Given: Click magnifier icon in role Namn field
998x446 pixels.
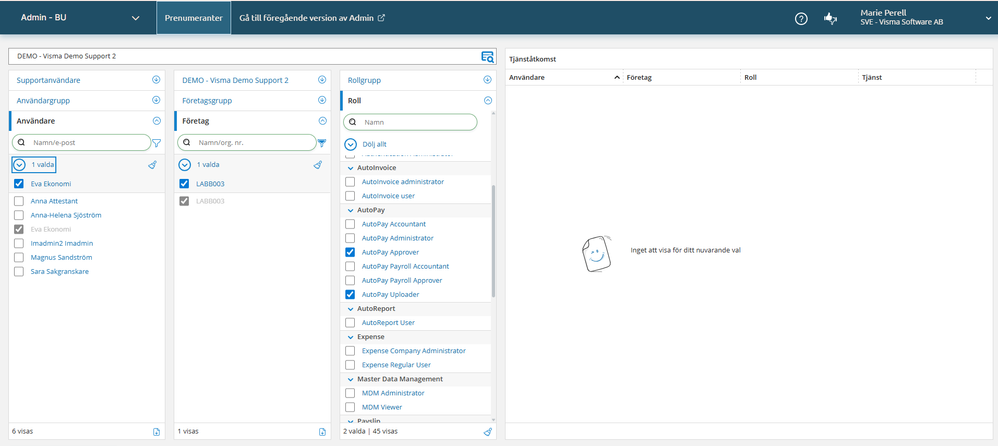Looking at the screenshot, I should [353, 122].
